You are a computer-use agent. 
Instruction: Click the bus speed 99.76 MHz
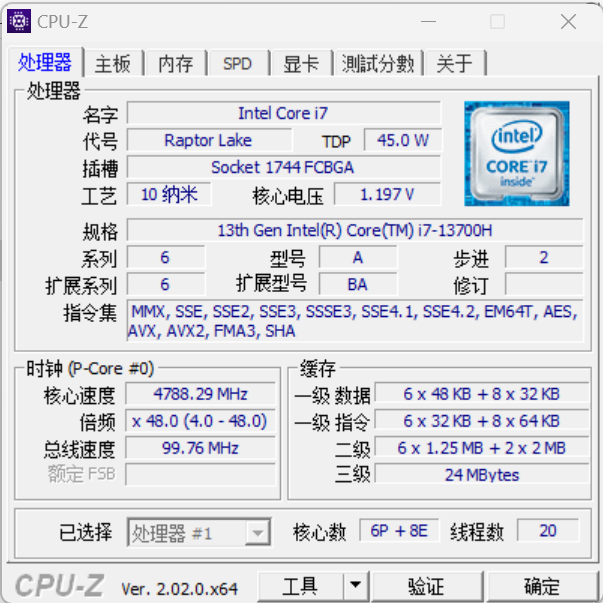(x=200, y=448)
